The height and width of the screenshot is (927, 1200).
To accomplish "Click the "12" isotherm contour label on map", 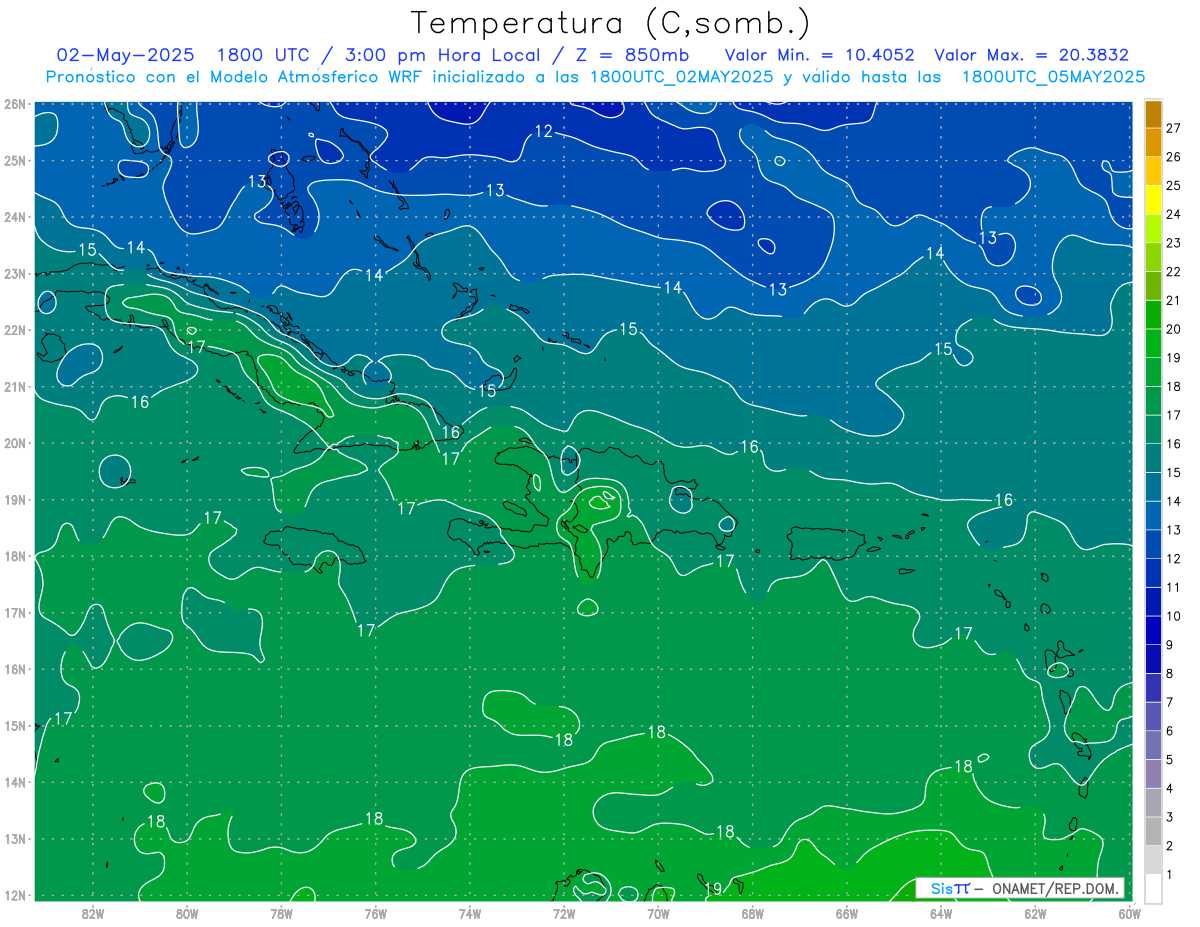I will pyautogui.click(x=544, y=131).
